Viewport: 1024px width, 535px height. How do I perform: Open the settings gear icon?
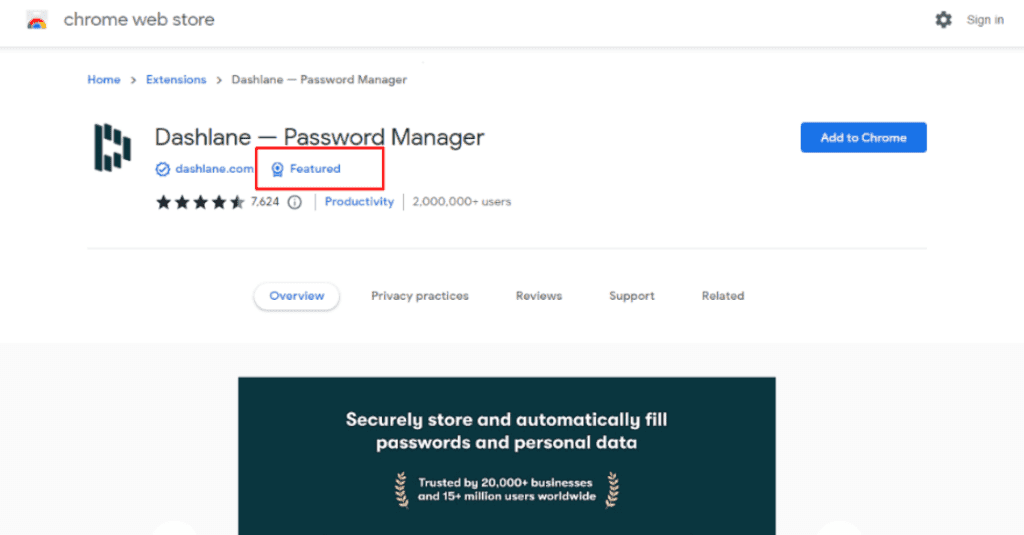[943, 20]
